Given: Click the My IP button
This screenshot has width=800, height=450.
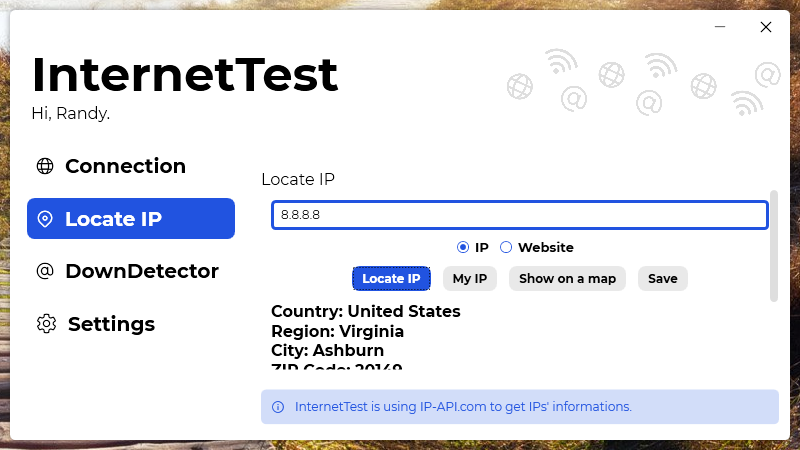Looking at the screenshot, I should click(x=470, y=279).
